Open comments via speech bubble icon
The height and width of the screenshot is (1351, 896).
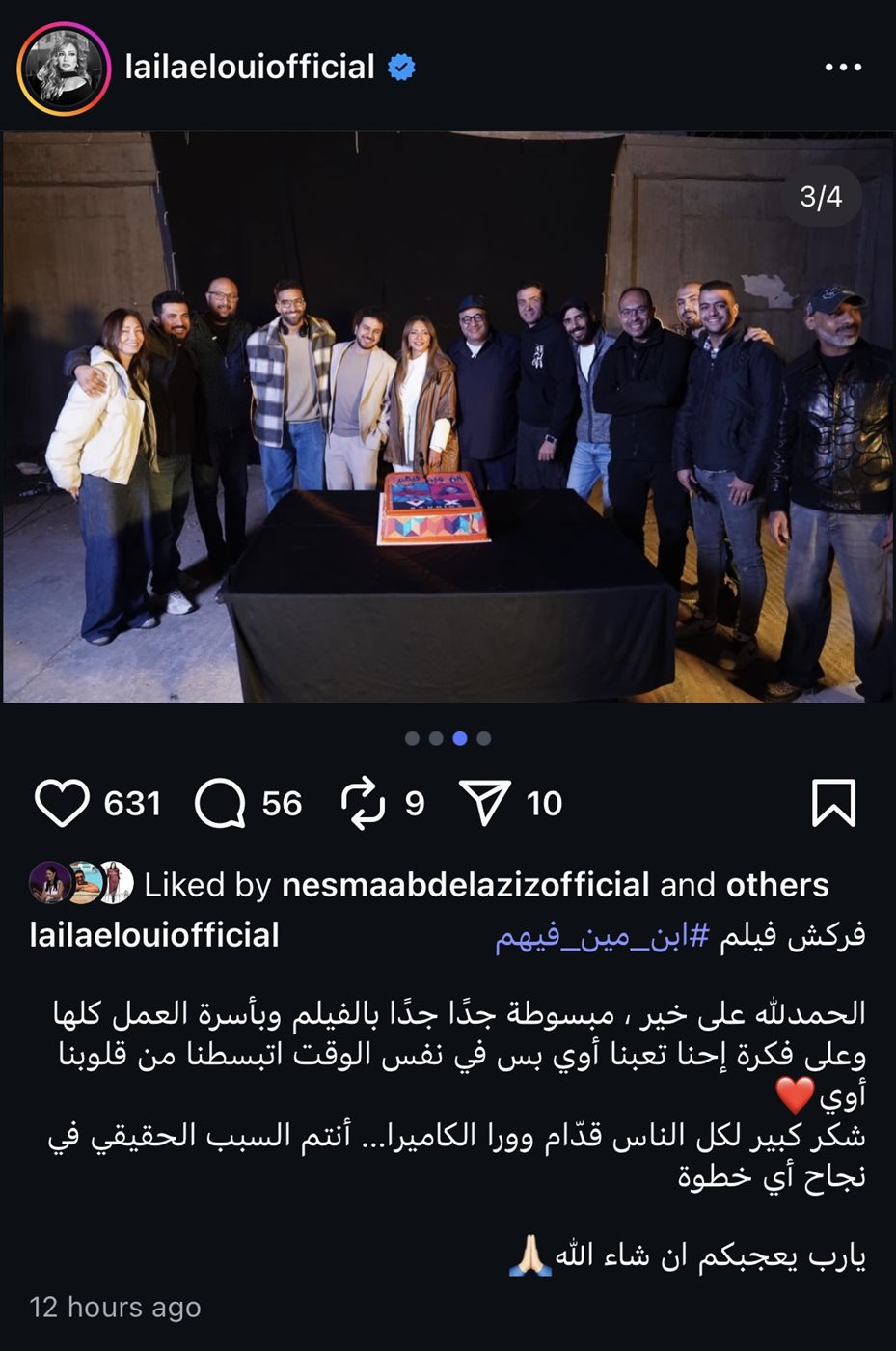point(220,803)
